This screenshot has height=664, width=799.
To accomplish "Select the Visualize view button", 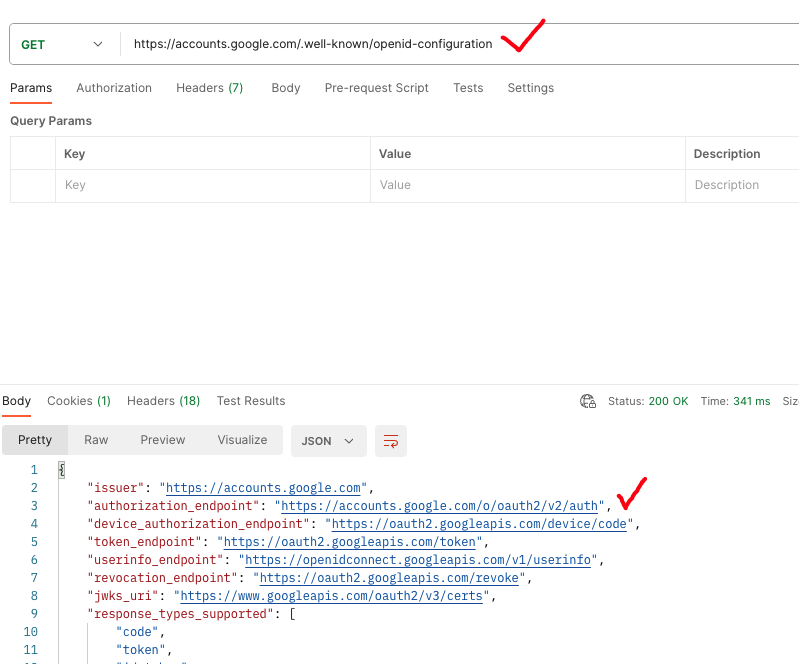I will click(x=243, y=440).
